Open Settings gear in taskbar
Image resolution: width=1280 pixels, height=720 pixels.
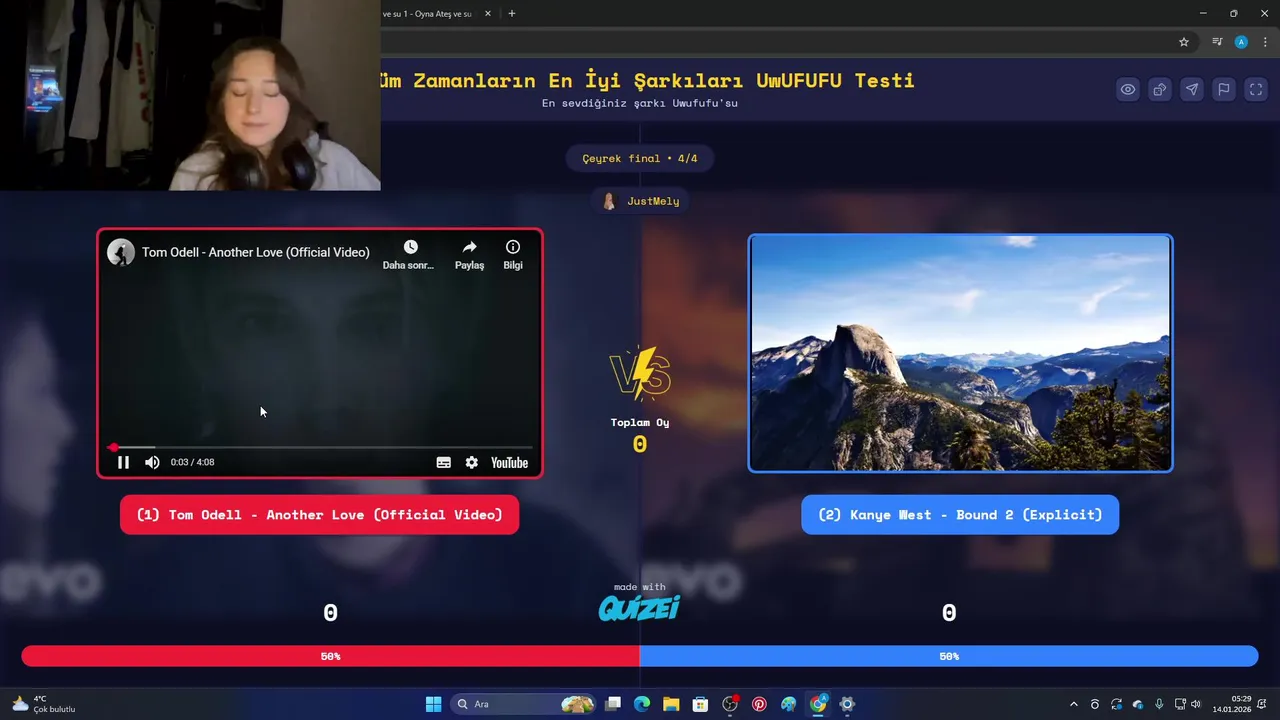(847, 704)
